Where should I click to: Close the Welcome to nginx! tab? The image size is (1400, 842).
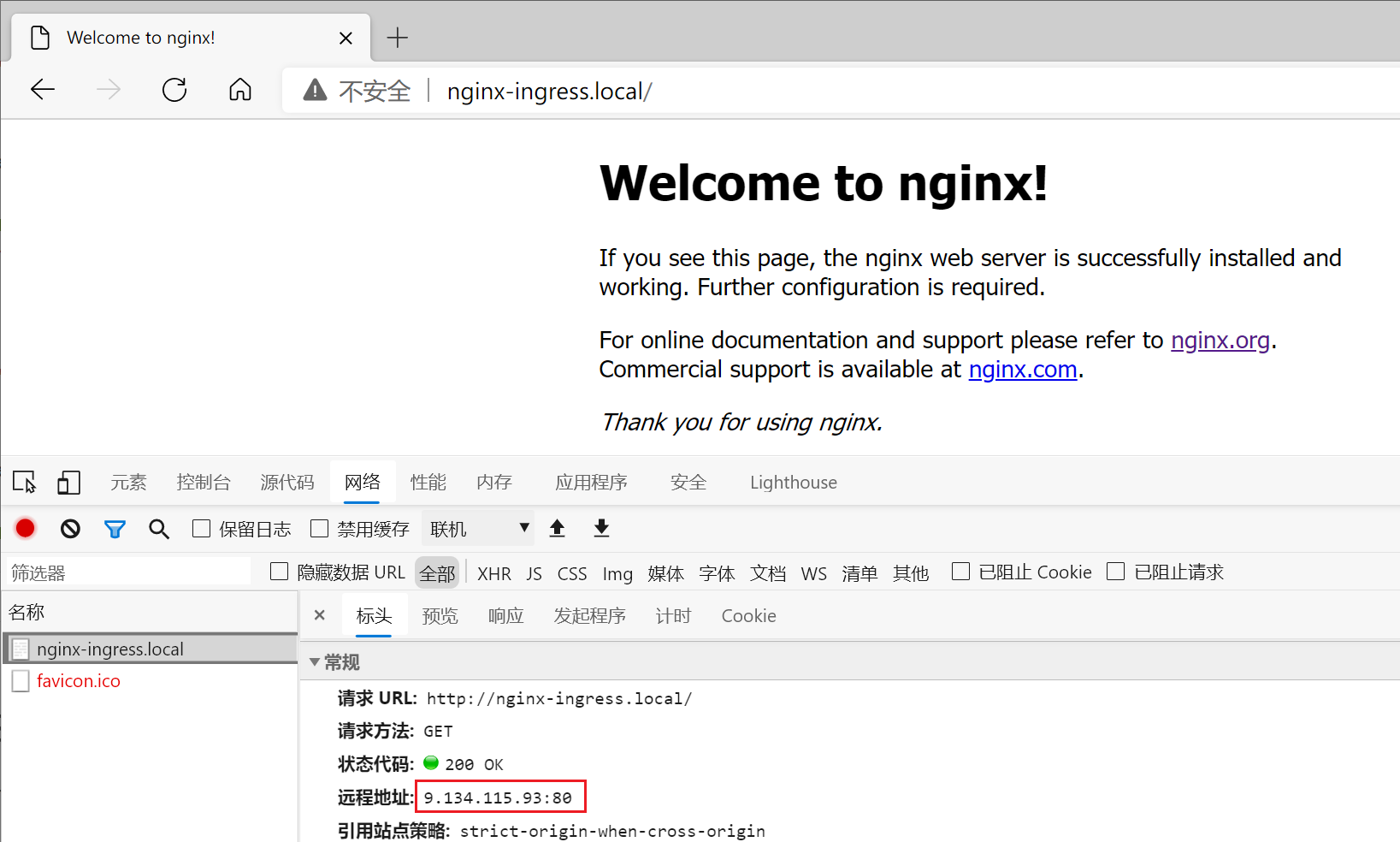pos(346,38)
